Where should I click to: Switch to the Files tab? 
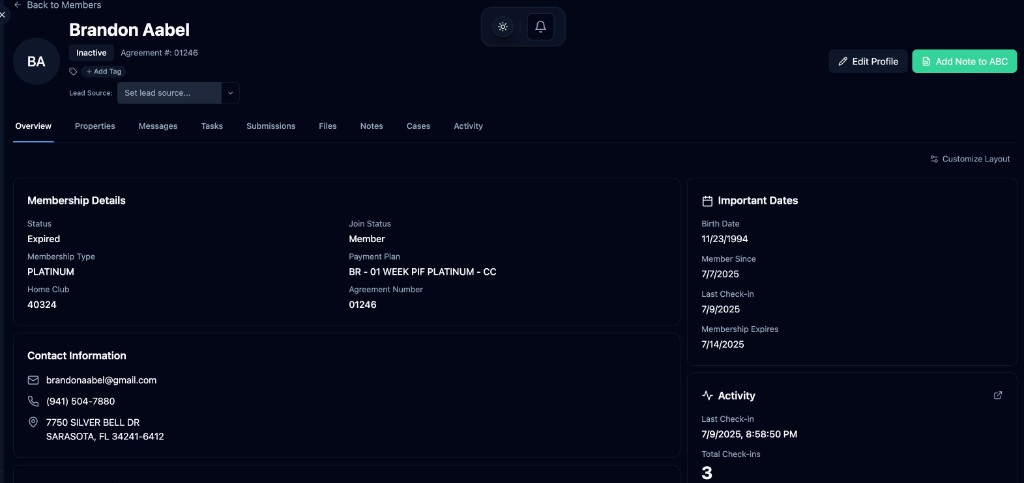(x=328, y=126)
